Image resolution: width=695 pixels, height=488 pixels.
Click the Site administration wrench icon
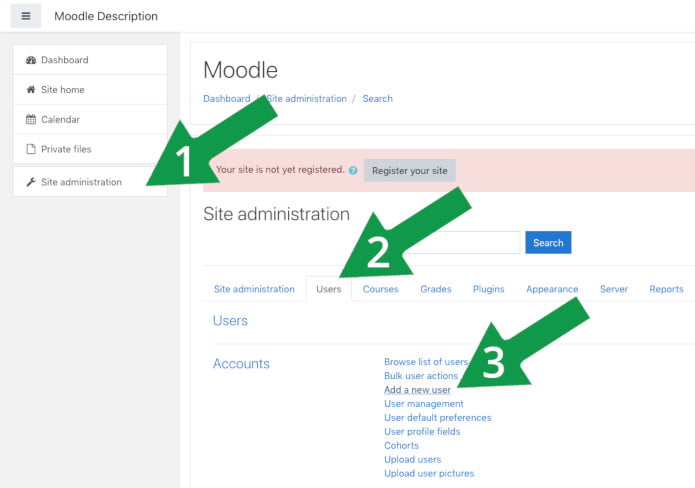pyautogui.click(x=31, y=182)
